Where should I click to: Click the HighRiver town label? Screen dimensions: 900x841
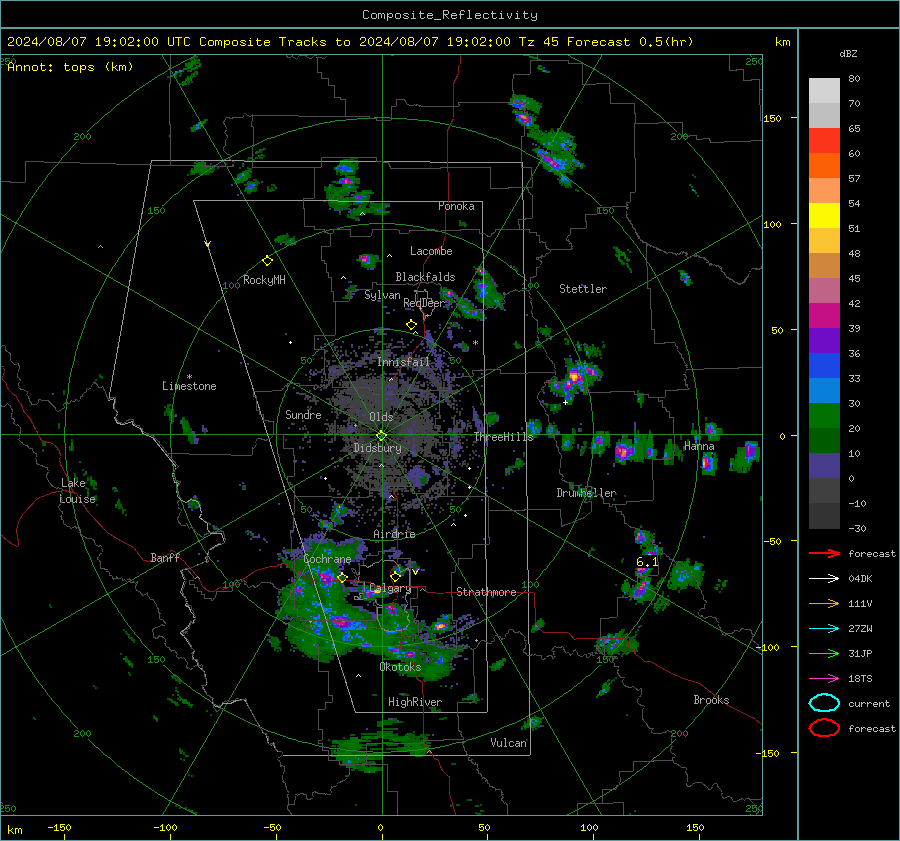[x=415, y=702]
